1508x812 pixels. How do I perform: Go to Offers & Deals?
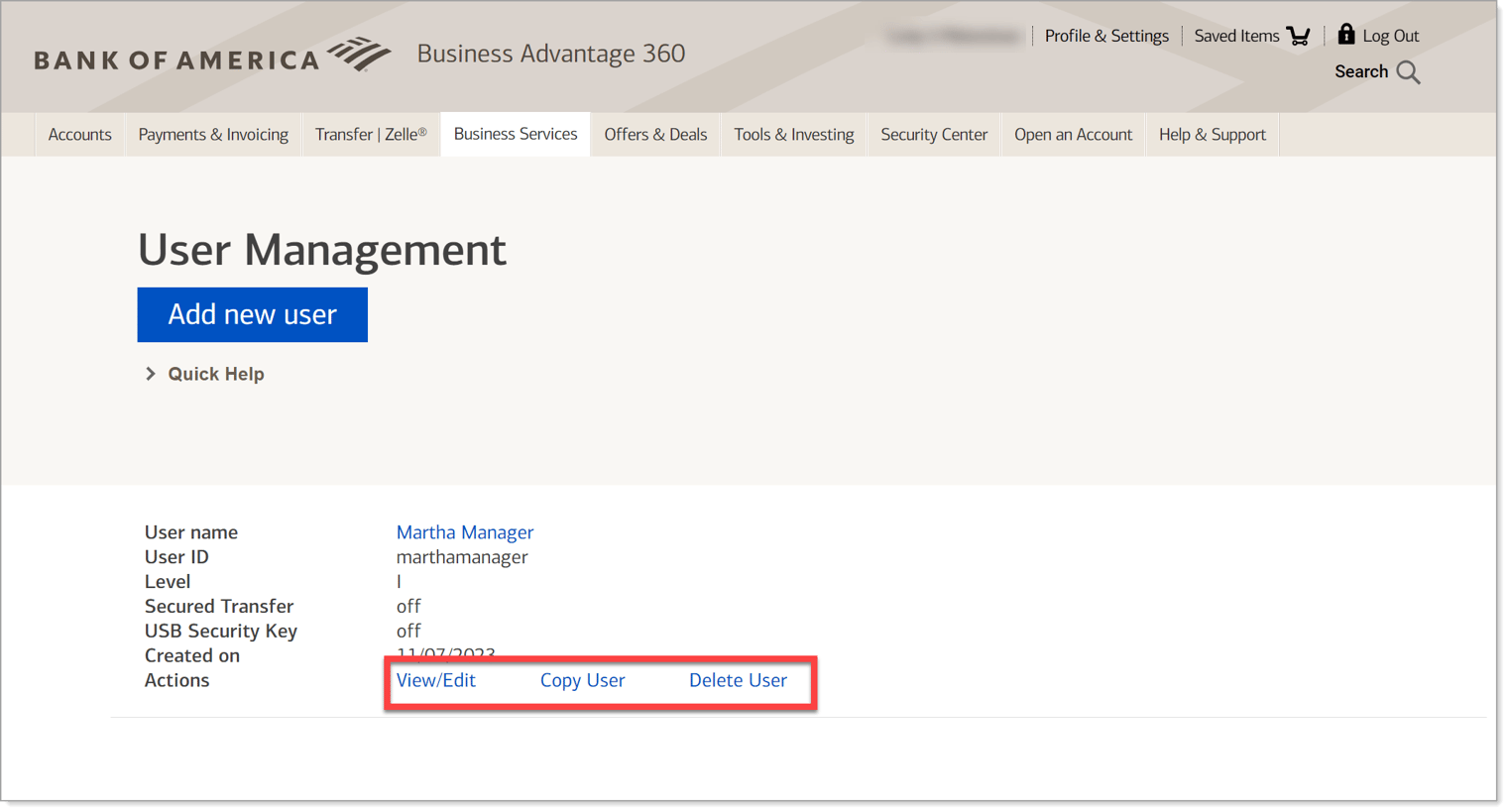[x=654, y=134]
